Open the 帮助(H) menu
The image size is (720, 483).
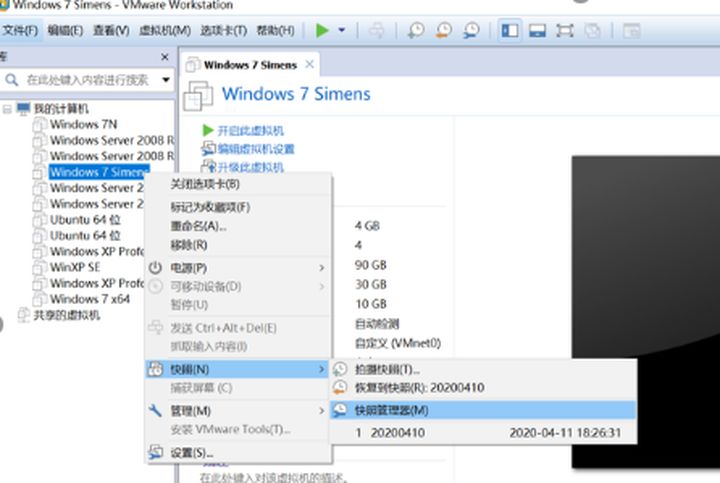[276, 31]
